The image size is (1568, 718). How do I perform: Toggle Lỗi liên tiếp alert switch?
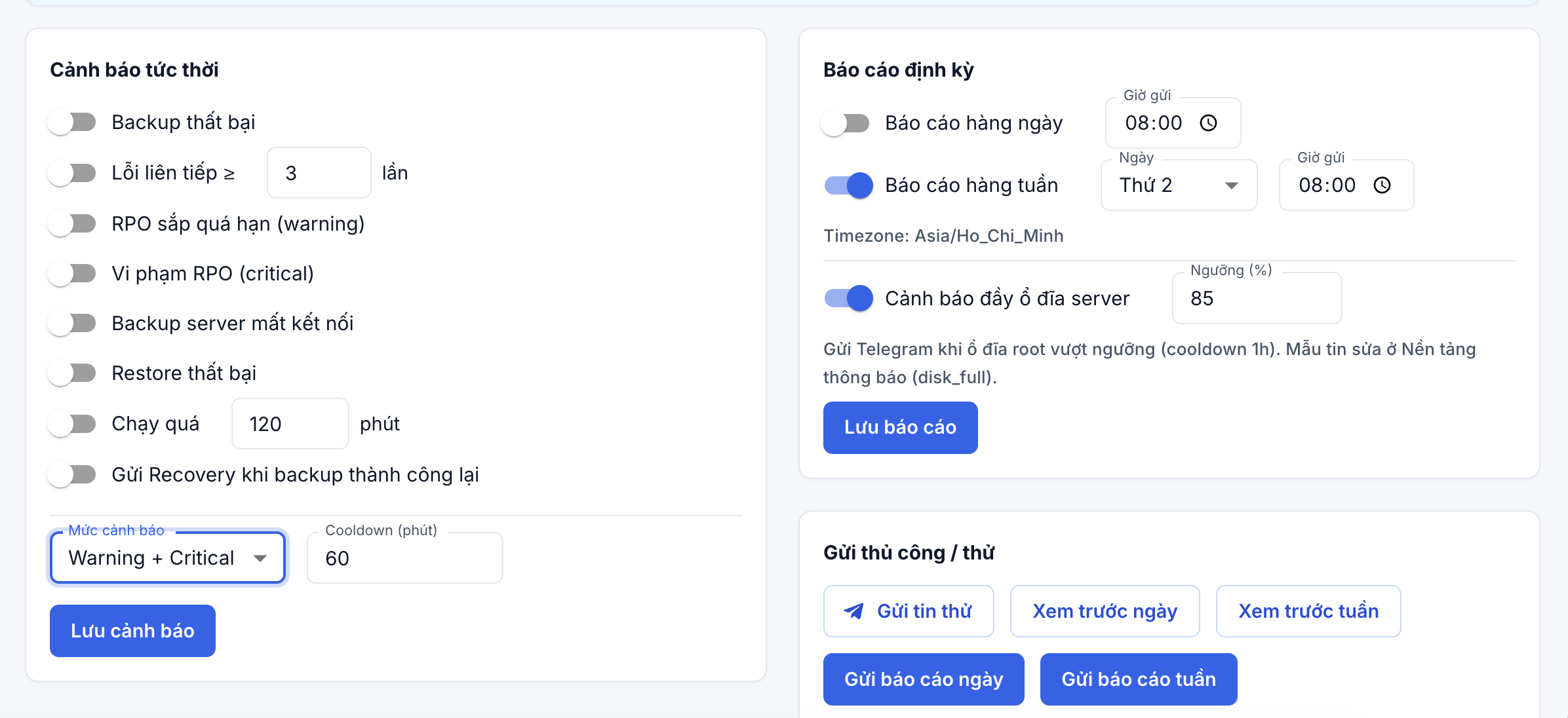(73, 173)
